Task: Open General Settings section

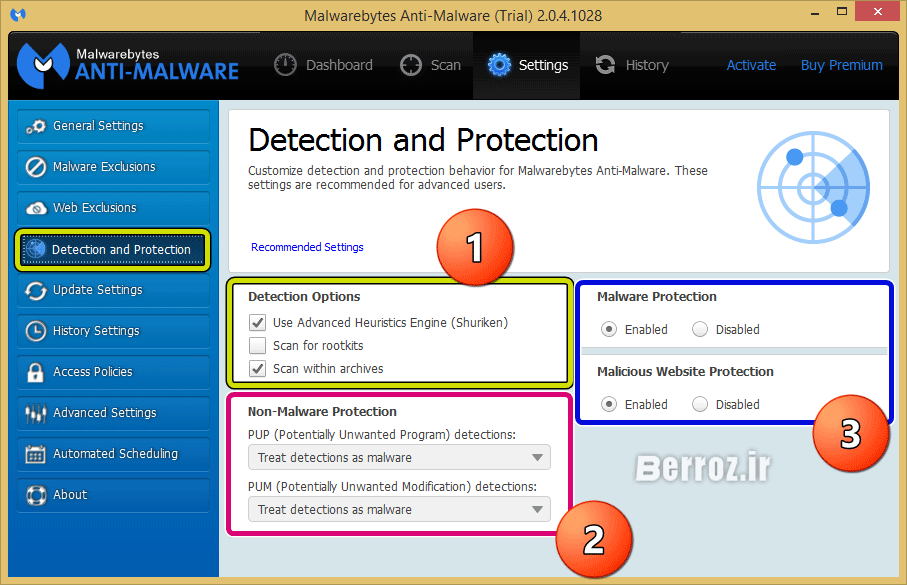Action: click(113, 126)
